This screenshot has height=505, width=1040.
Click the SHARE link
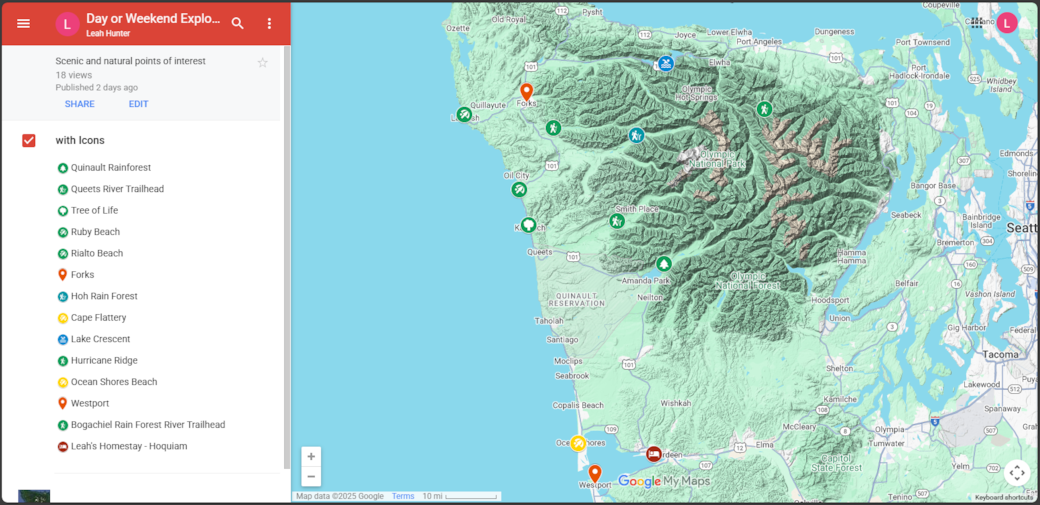coord(80,104)
